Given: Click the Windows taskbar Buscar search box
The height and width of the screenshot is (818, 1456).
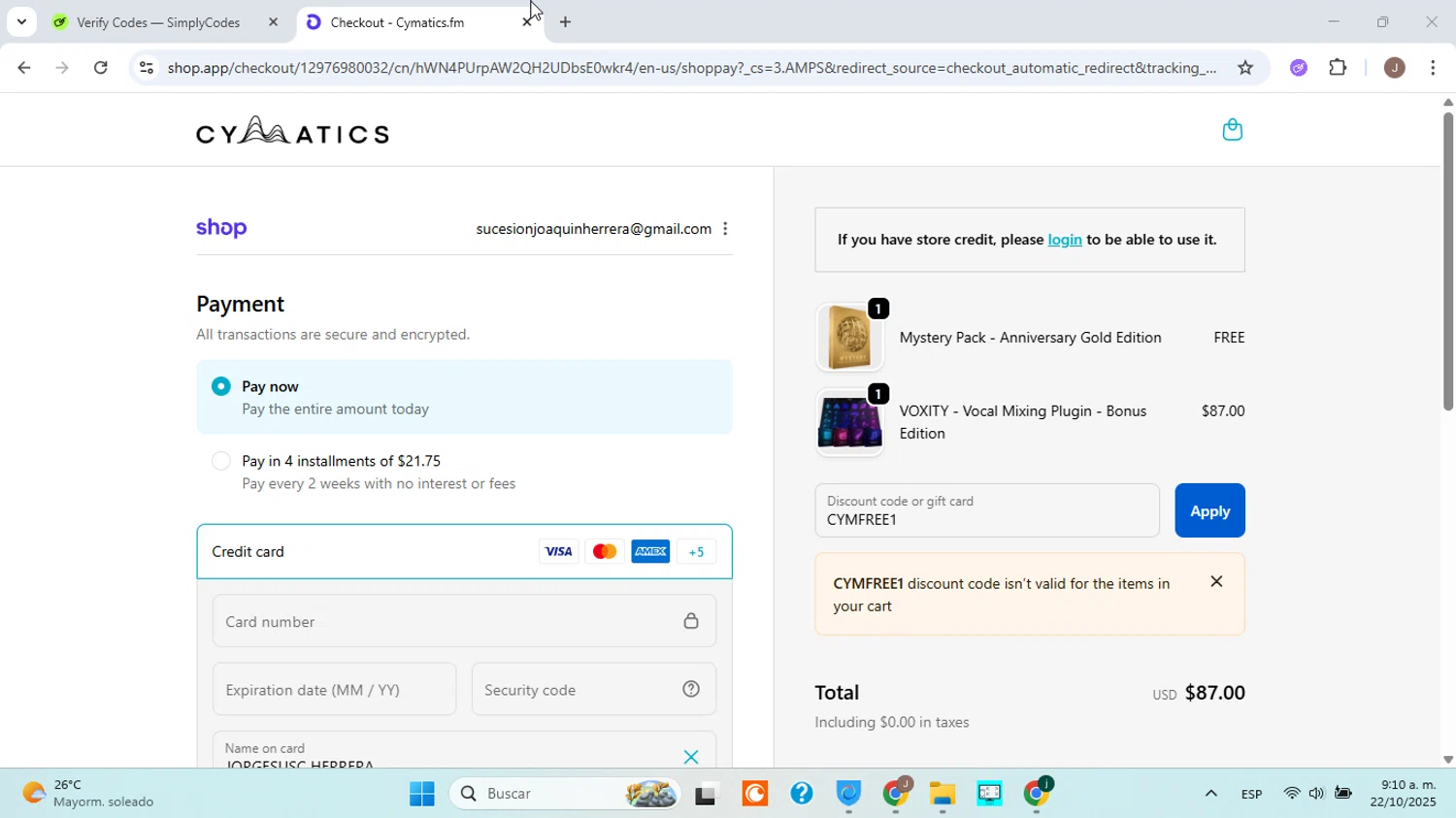Looking at the screenshot, I should [566, 794].
